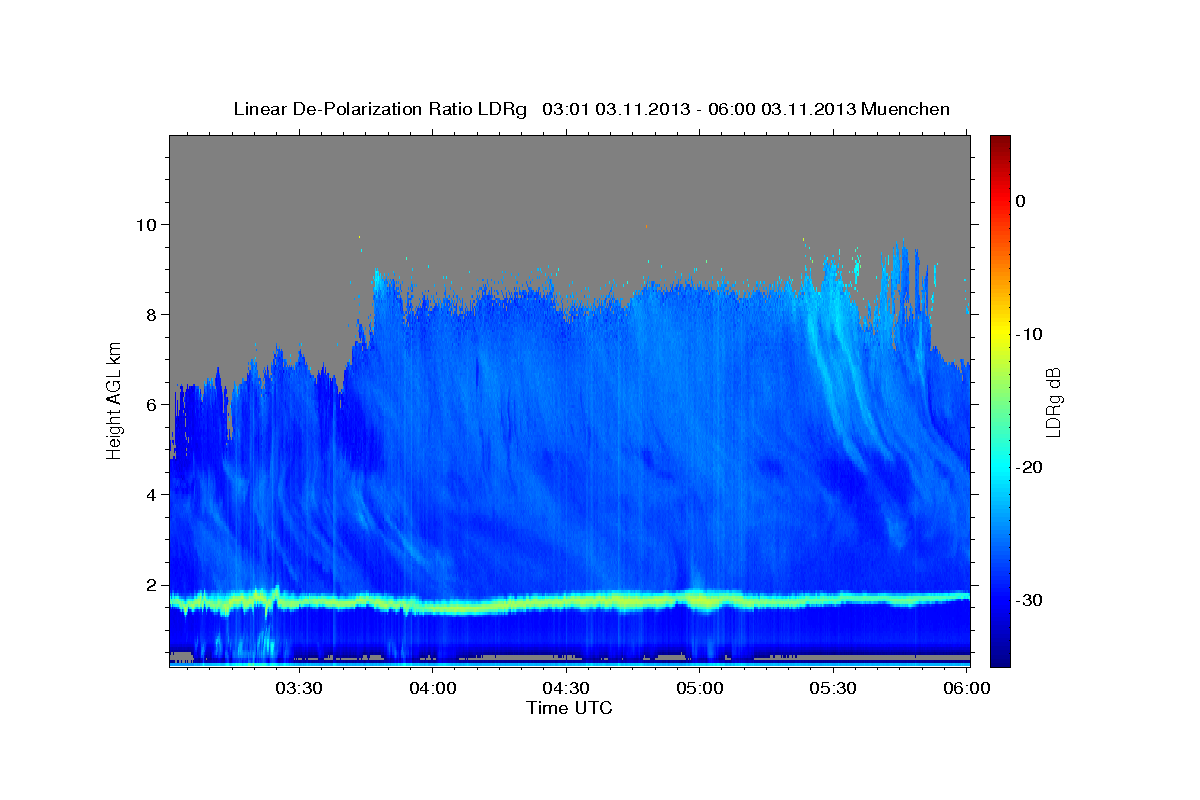1200x800 pixels.
Task: Click the "04:00" time tick label
Action: click(x=433, y=688)
